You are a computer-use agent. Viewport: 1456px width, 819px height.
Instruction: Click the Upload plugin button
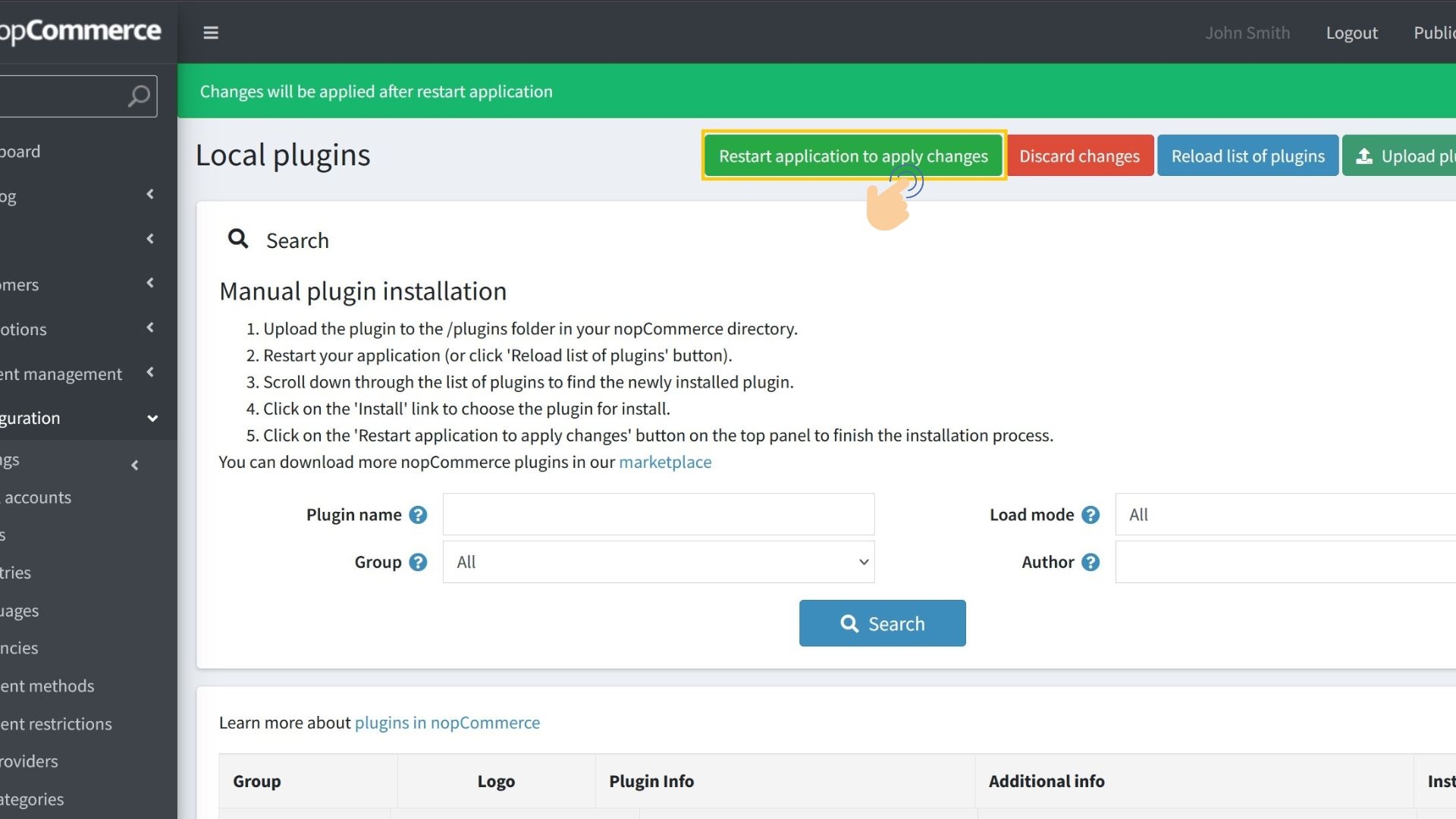(x=1399, y=155)
